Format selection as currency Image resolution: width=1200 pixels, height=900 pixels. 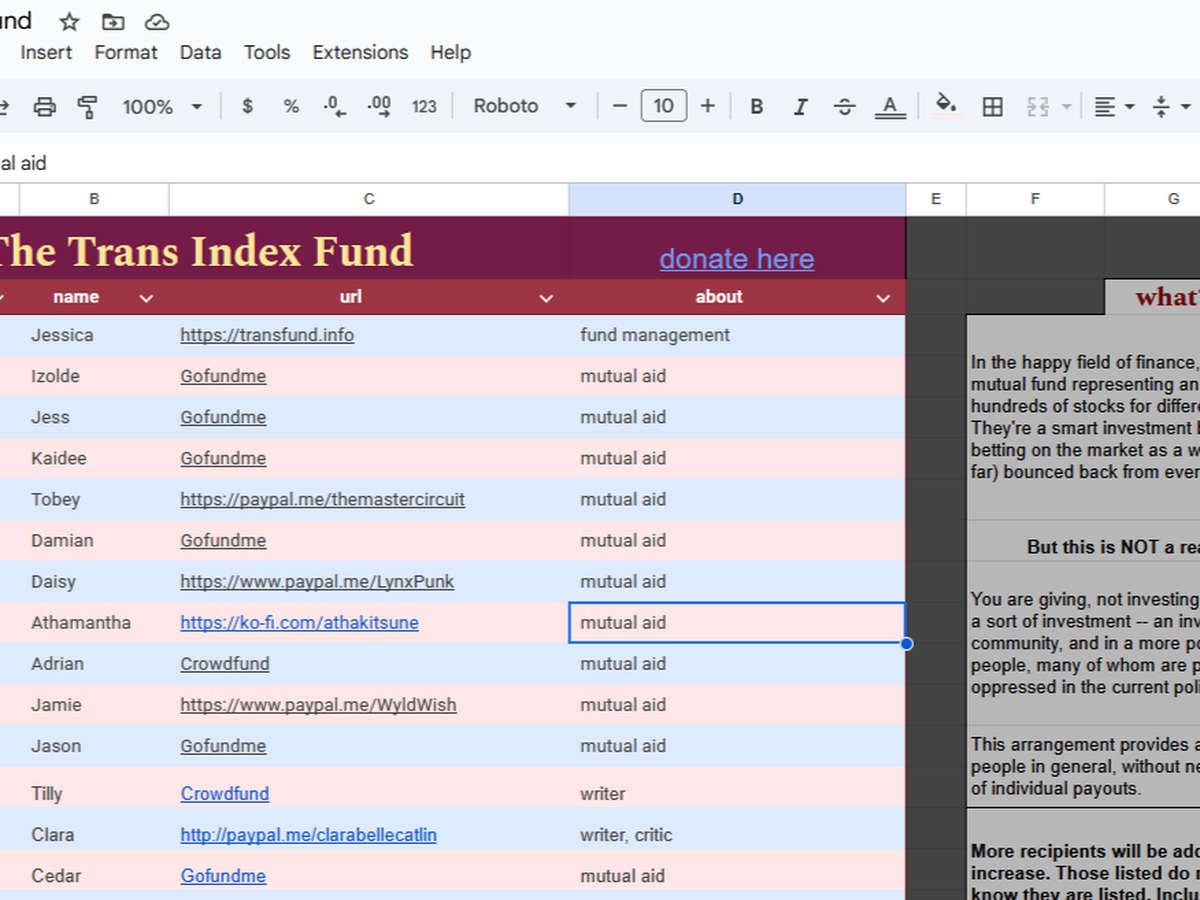coord(247,106)
